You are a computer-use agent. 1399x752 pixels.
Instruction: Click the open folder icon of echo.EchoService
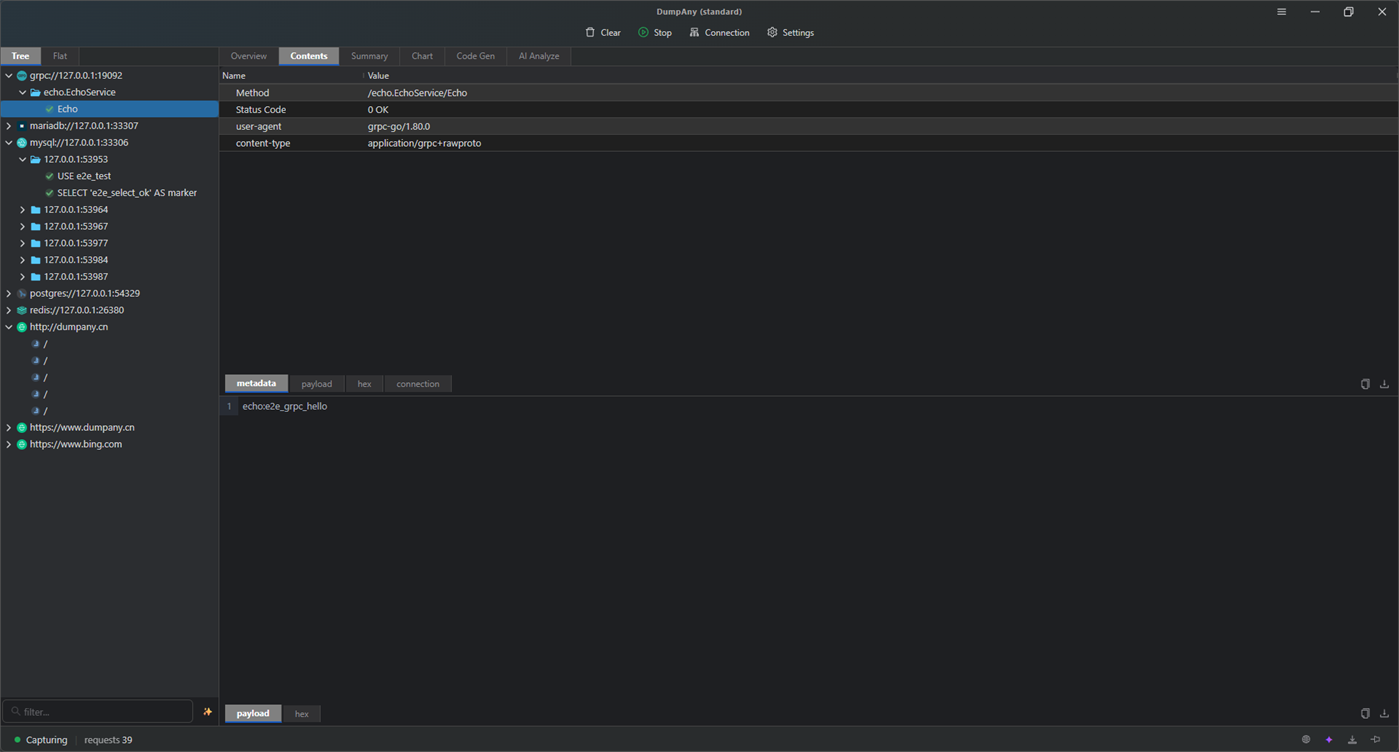click(x=36, y=92)
